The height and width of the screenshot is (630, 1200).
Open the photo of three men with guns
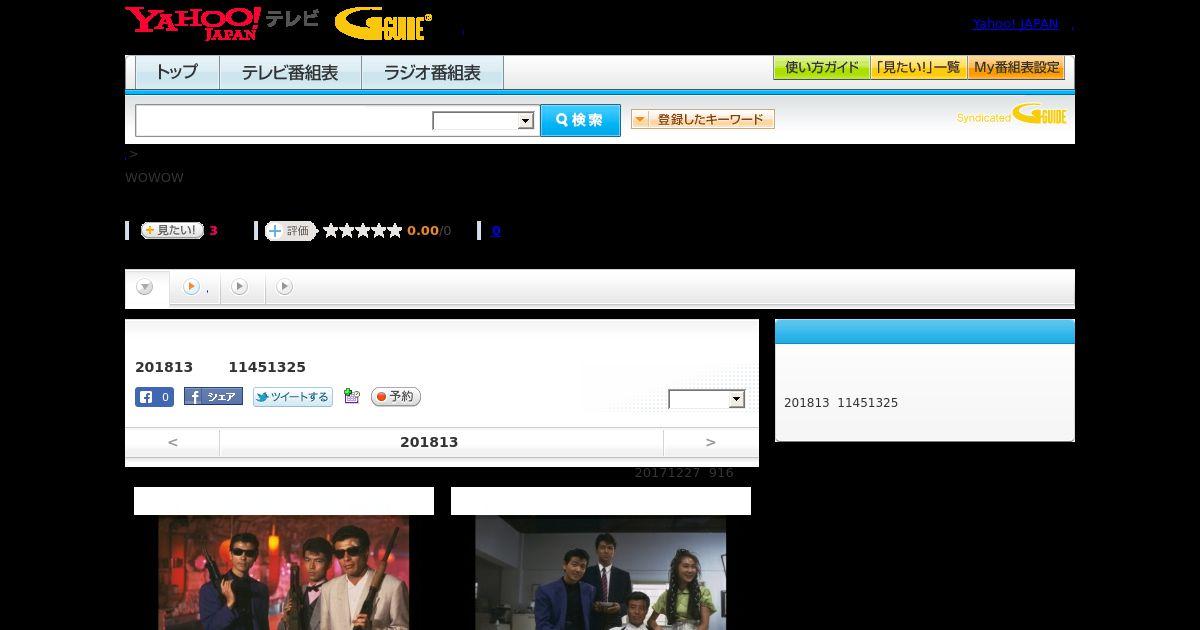(284, 572)
